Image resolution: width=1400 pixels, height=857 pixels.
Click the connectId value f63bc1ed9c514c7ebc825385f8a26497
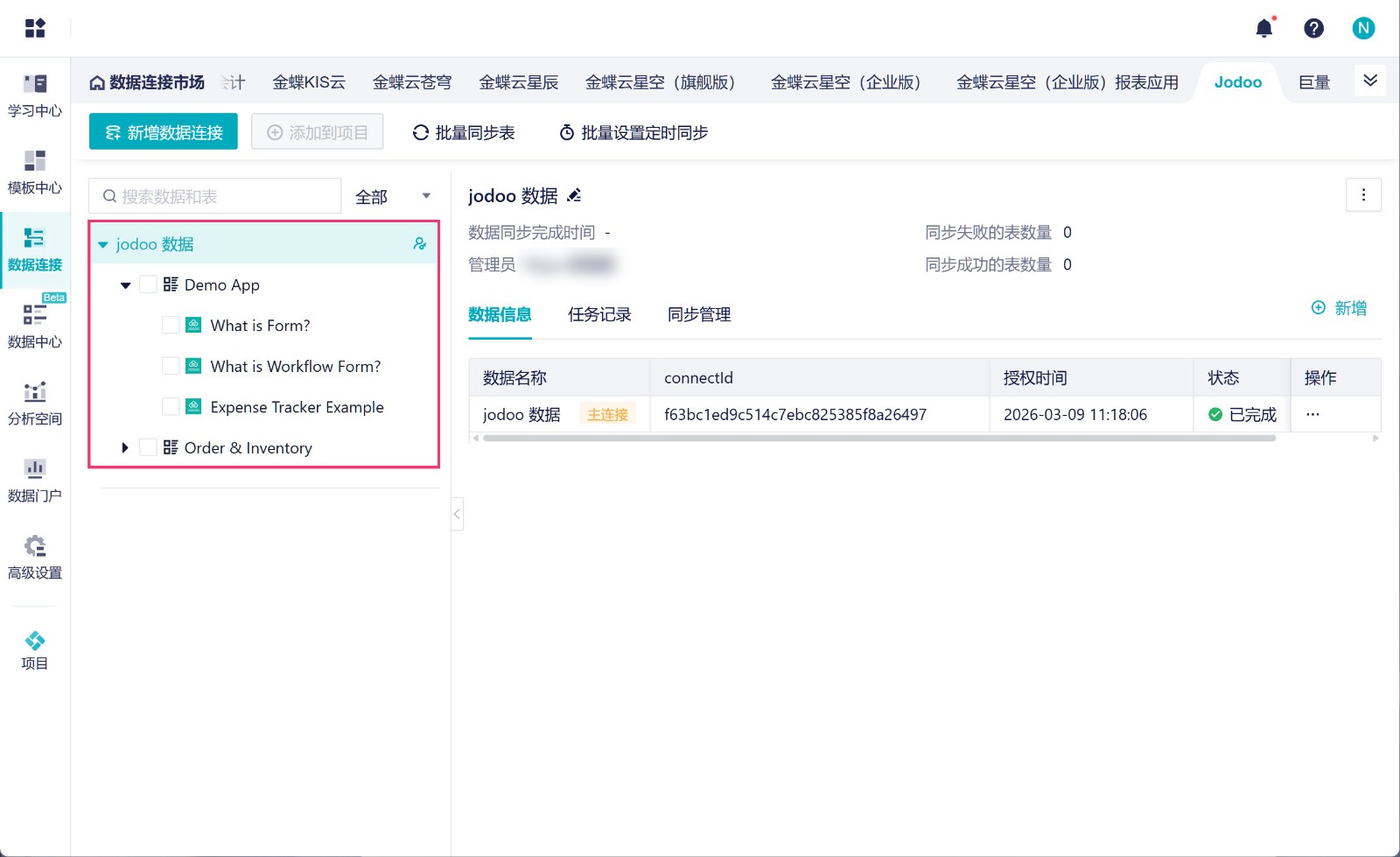pyautogui.click(x=795, y=414)
